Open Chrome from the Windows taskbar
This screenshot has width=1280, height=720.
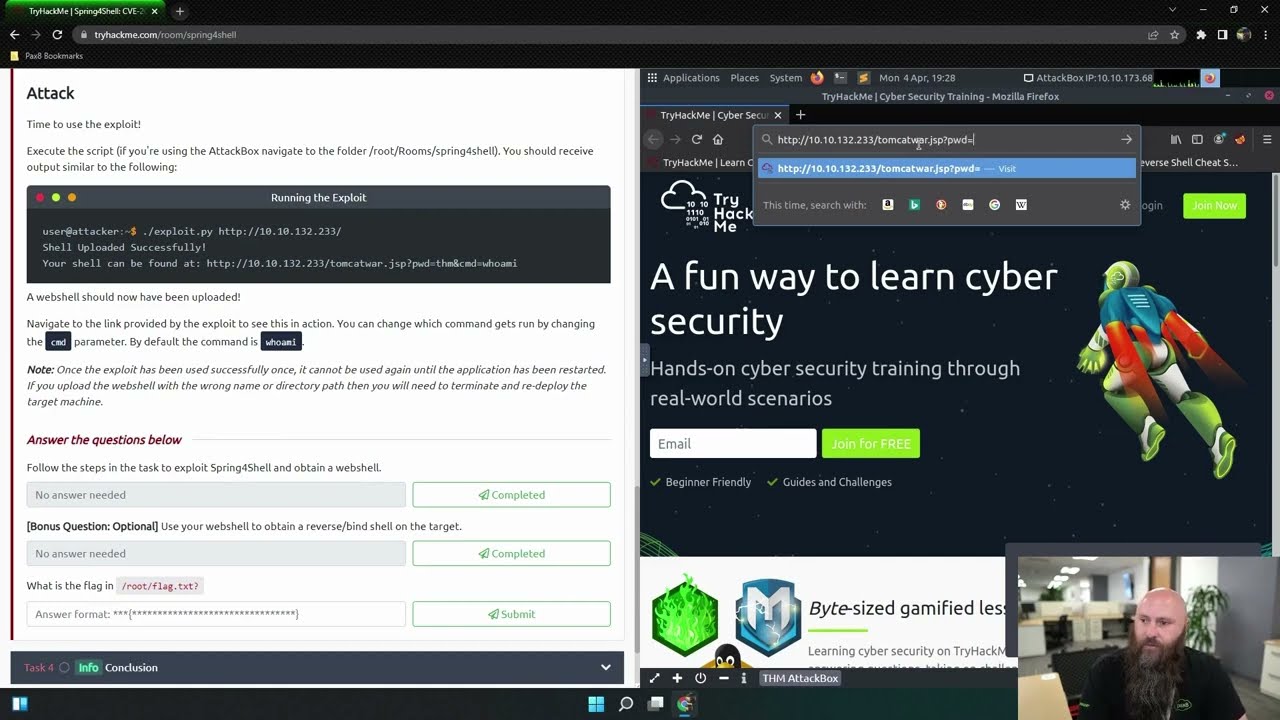pos(685,704)
